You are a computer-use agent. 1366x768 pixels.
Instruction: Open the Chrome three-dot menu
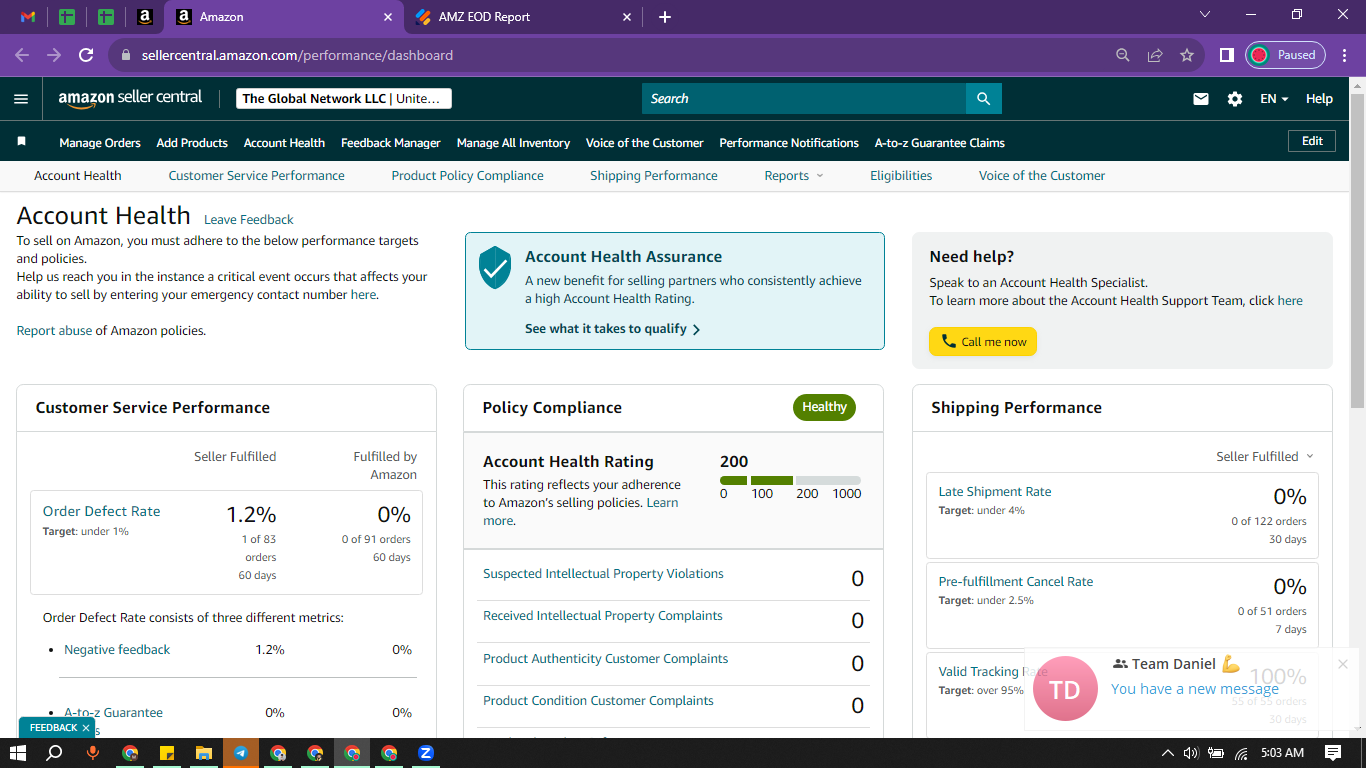tap(1343, 55)
